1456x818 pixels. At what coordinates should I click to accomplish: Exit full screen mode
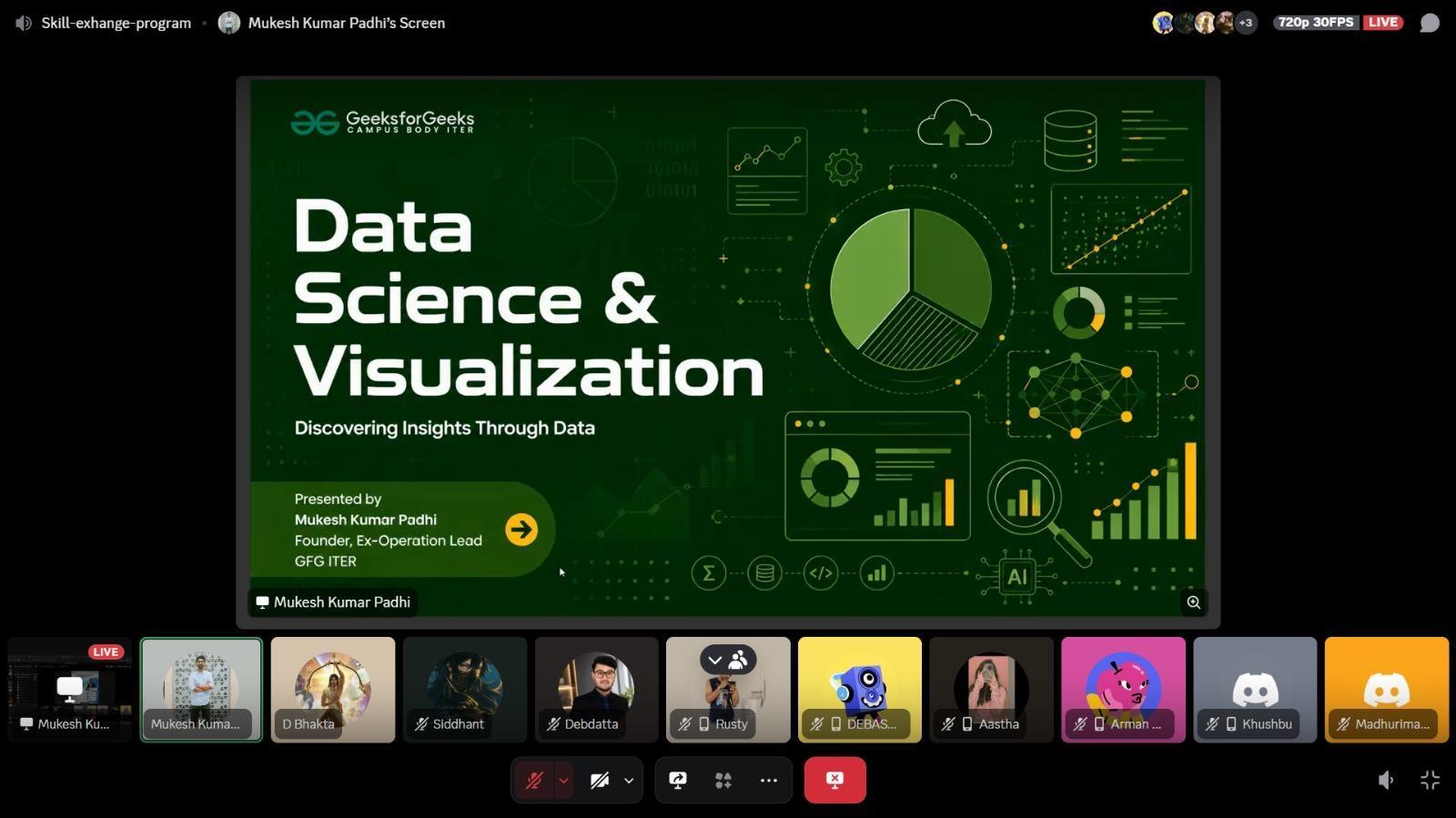click(x=1431, y=780)
